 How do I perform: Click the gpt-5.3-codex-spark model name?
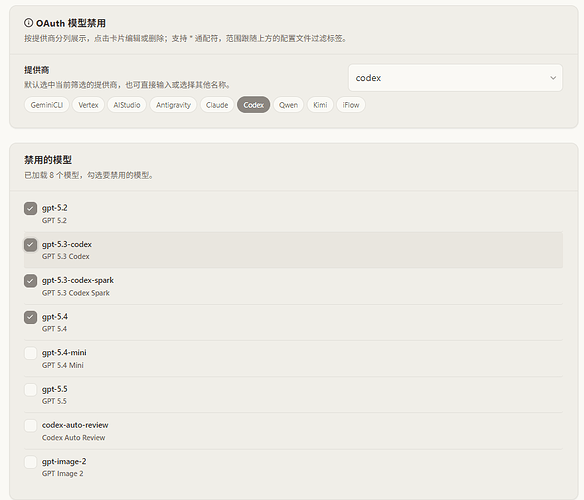78,280
